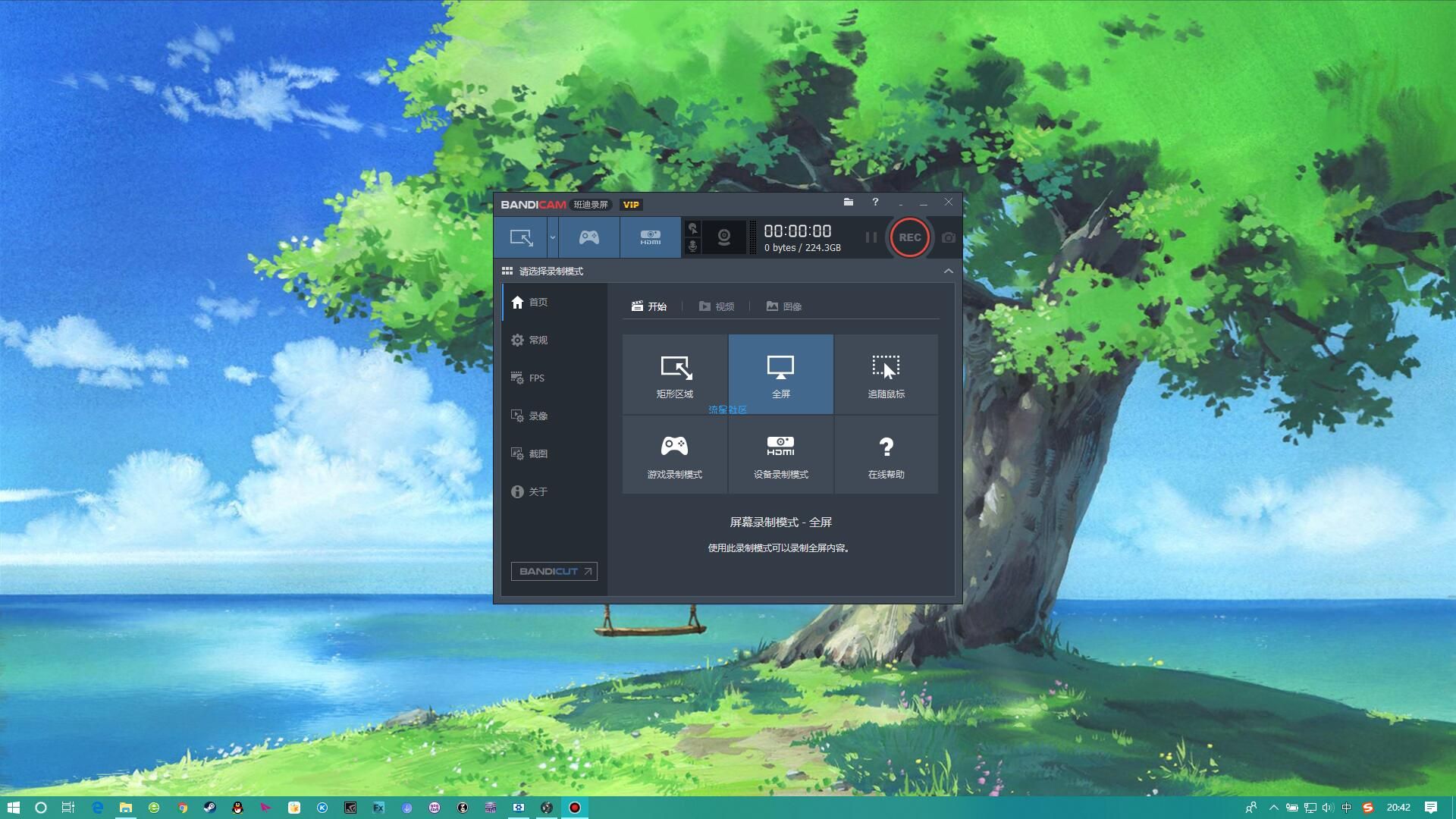
Task: Choose 游戏录制模式 tile
Action: point(674,455)
